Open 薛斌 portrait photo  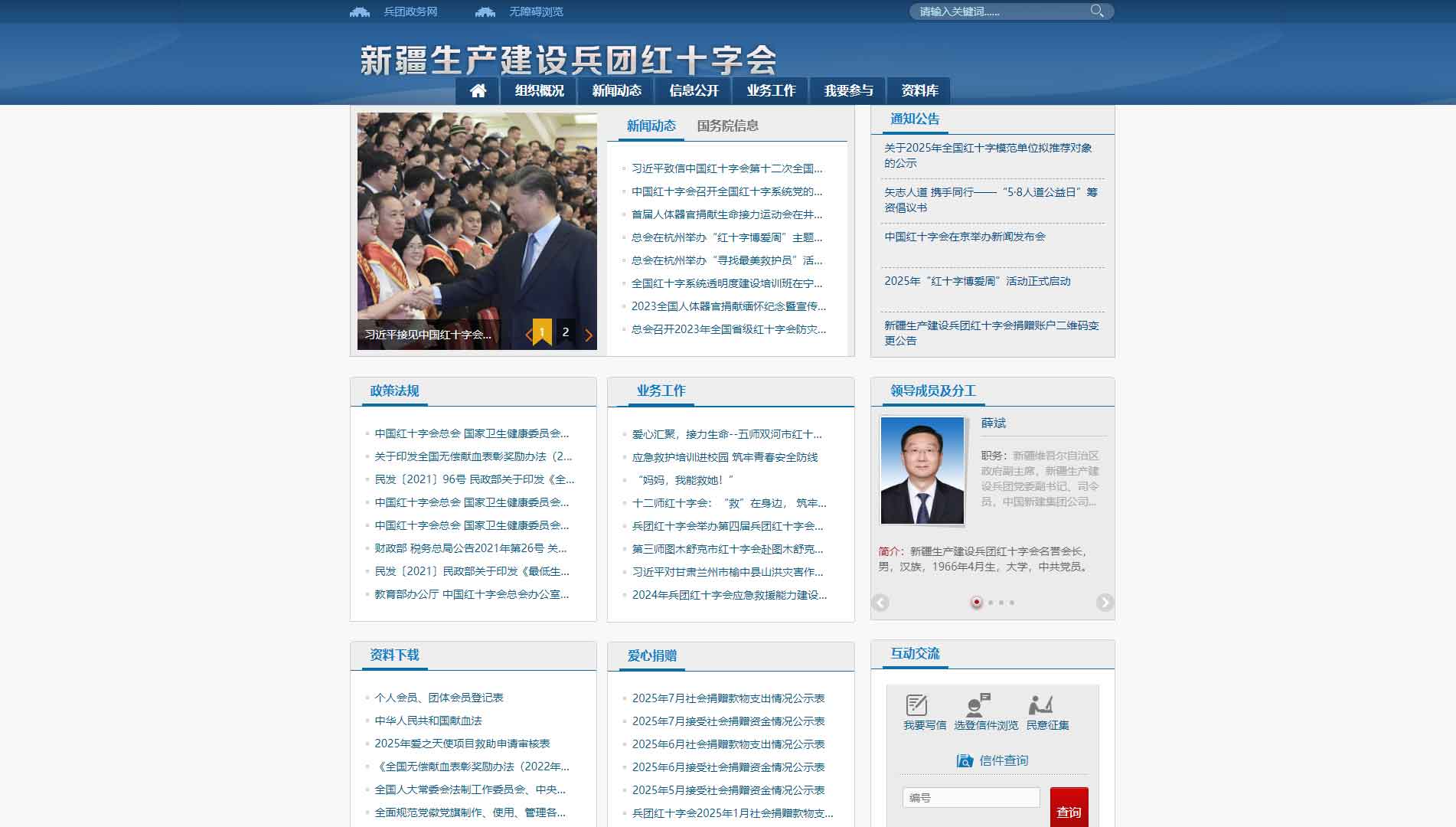click(x=922, y=470)
